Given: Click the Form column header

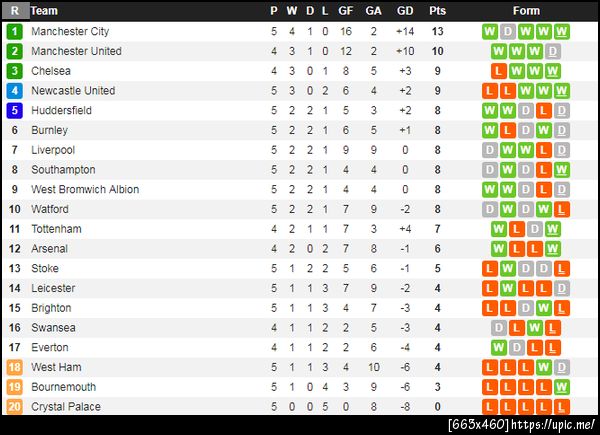Looking at the screenshot, I should click(526, 11).
